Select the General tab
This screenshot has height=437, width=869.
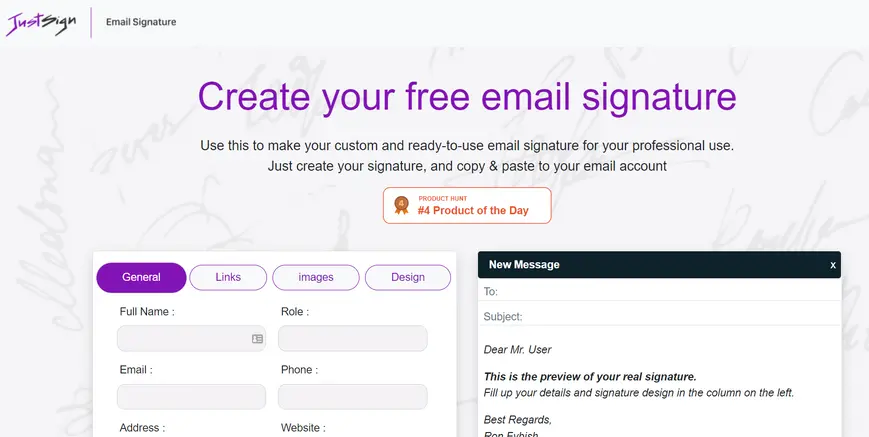pos(141,277)
